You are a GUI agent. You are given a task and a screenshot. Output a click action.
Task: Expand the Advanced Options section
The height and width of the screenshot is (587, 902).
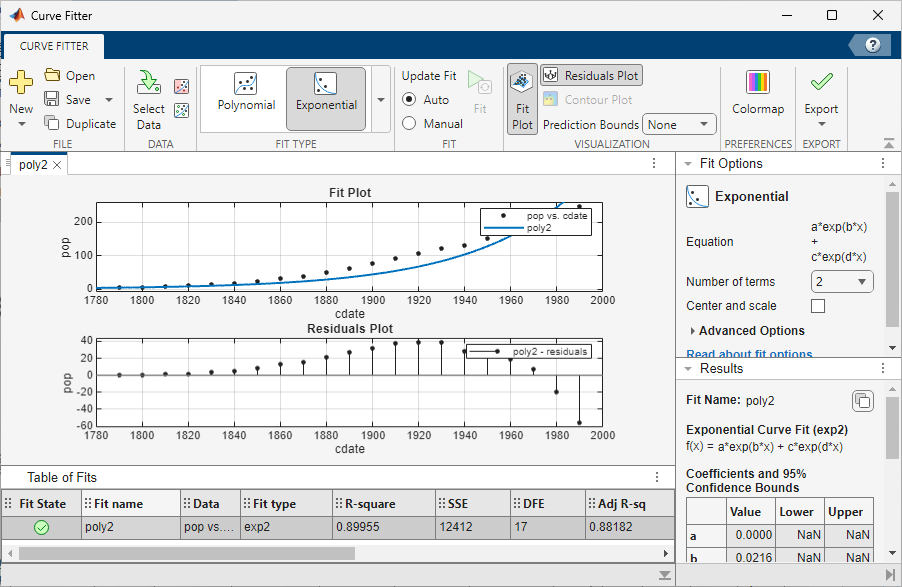coord(746,331)
